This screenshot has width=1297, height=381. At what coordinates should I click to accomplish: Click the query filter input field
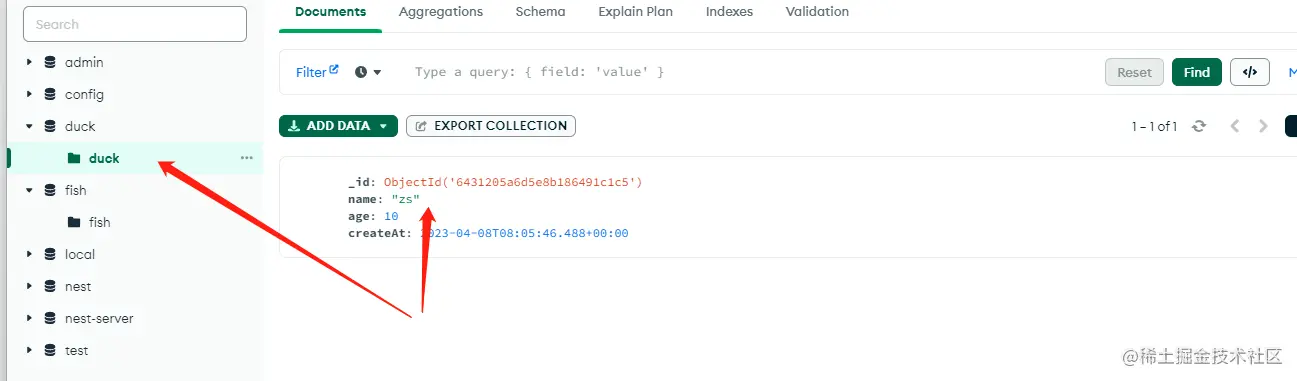point(750,72)
